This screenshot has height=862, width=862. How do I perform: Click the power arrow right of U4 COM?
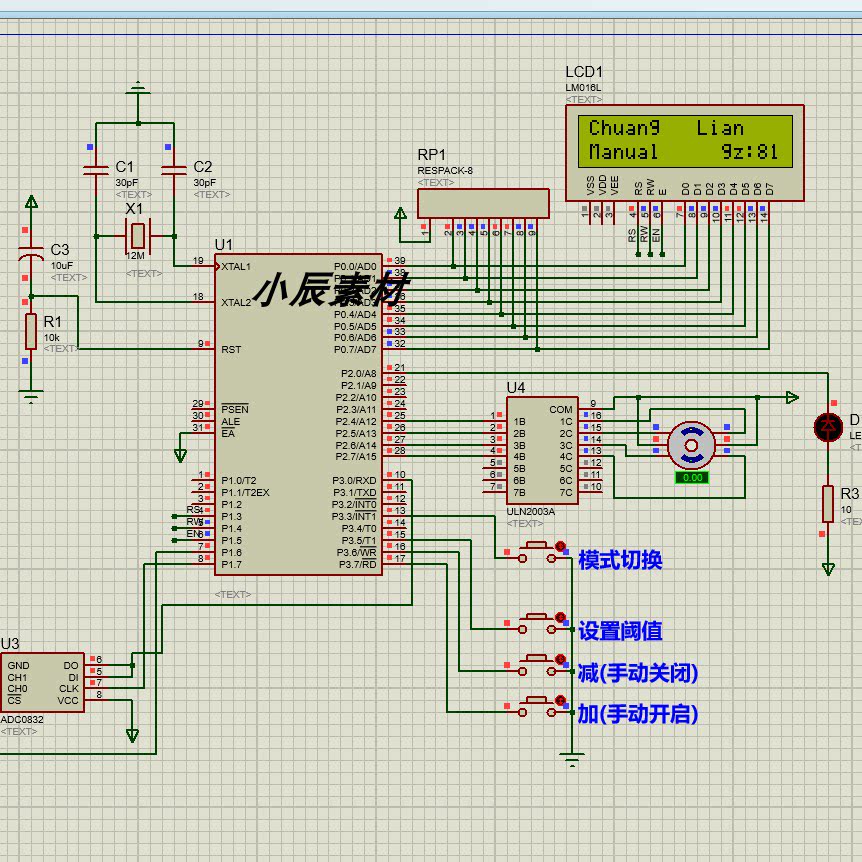[x=792, y=397]
